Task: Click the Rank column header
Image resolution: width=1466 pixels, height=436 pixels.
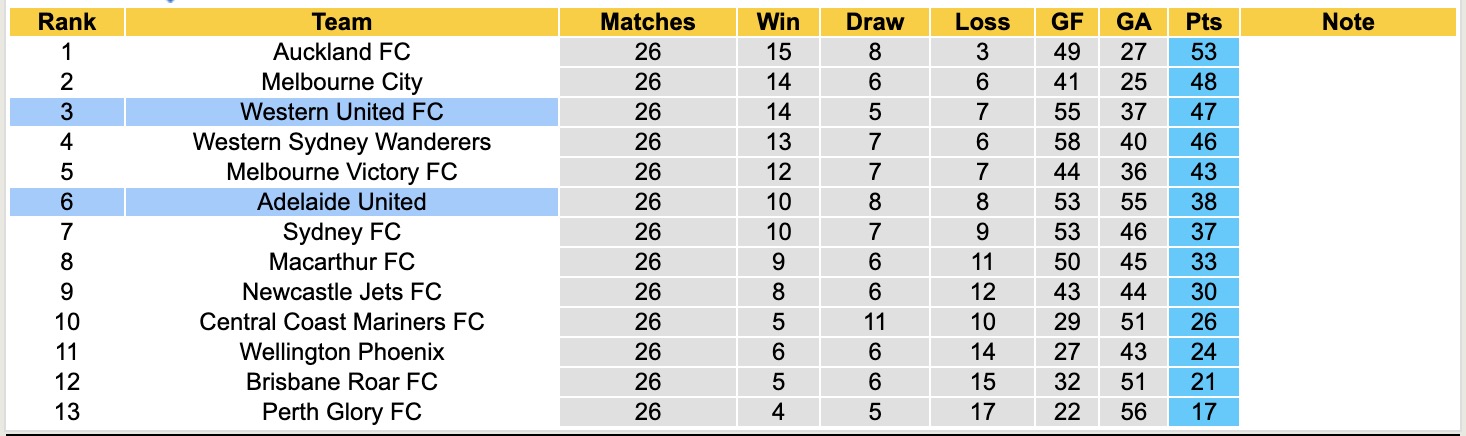Action: [x=66, y=22]
